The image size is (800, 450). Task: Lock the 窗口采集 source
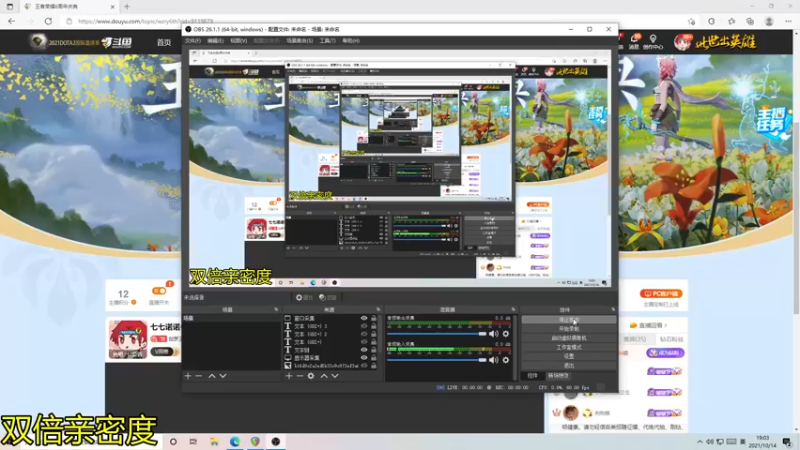click(x=374, y=318)
